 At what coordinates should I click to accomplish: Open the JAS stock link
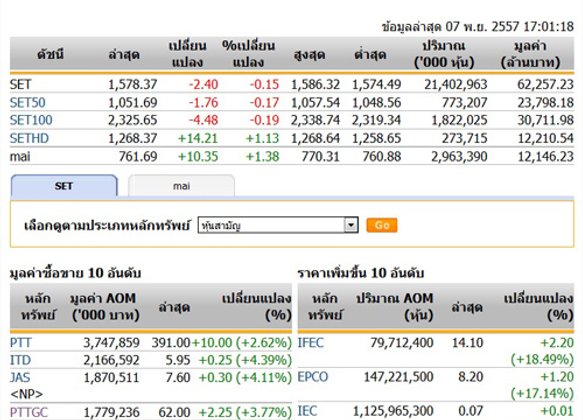point(20,378)
